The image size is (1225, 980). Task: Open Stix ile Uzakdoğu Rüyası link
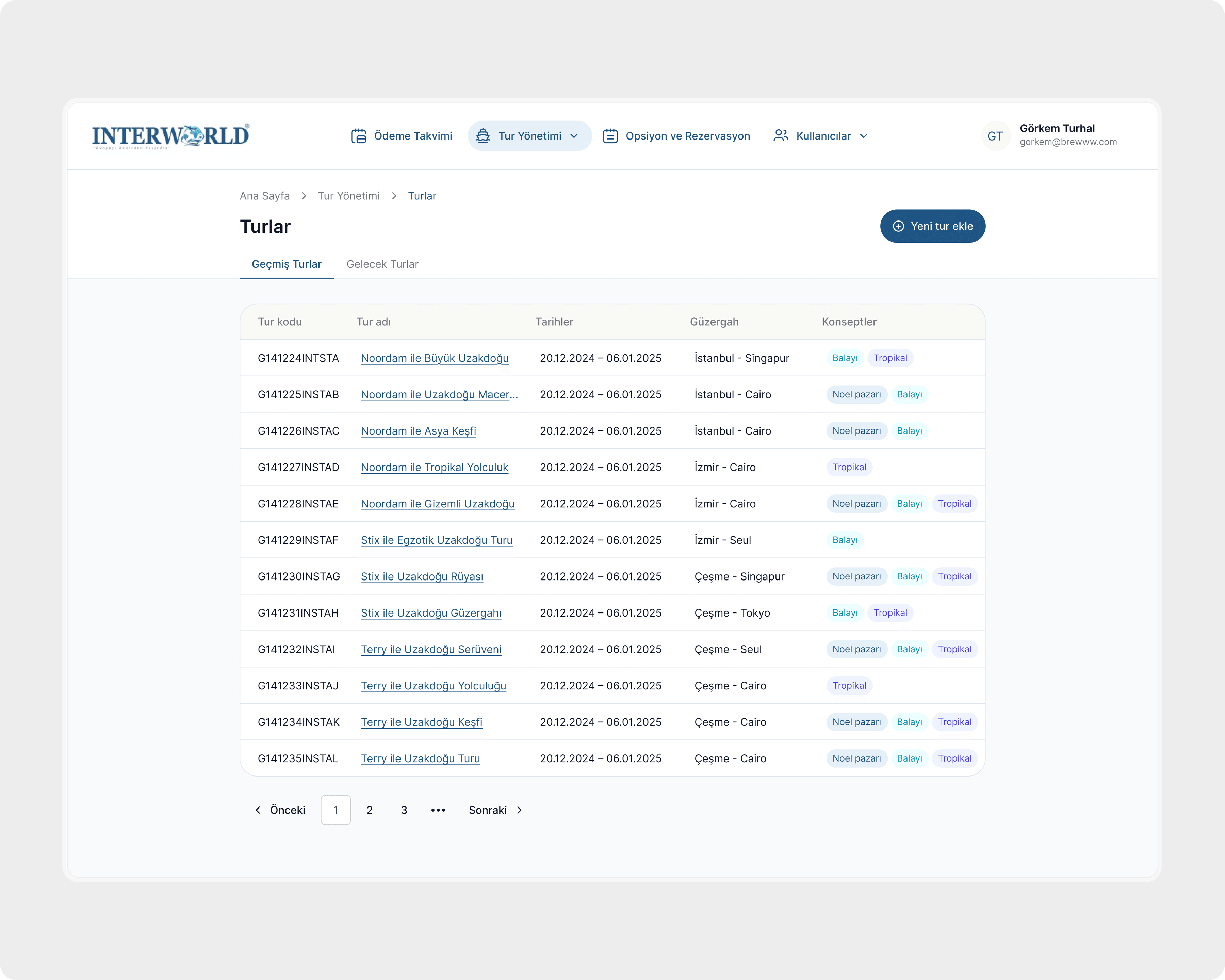422,577
